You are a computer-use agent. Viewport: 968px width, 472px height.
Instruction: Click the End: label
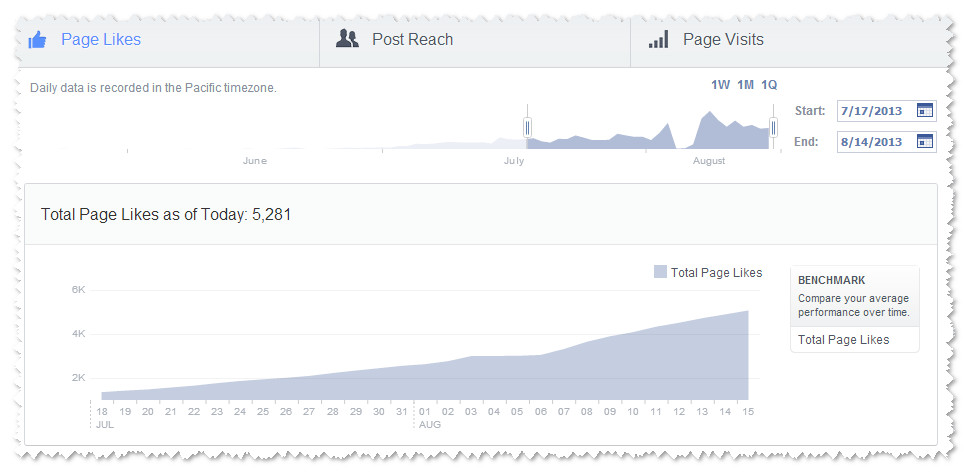(x=807, y=141)
